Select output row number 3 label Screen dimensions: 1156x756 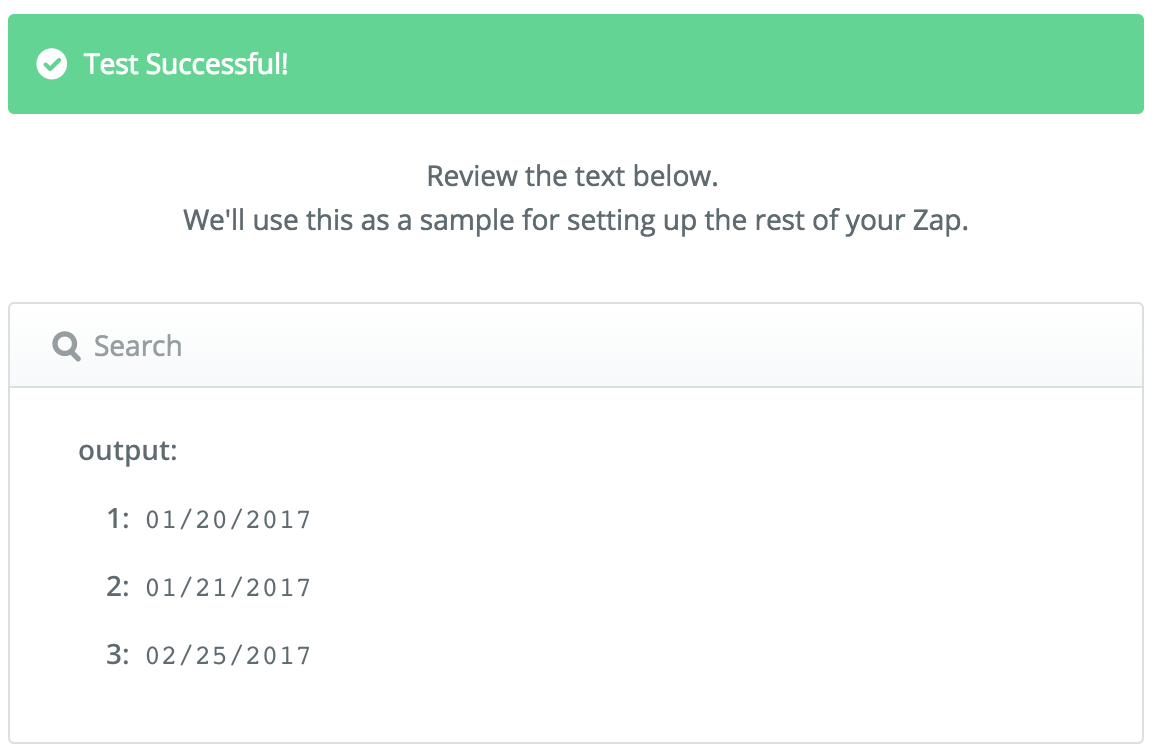click(x=118, y=654)
